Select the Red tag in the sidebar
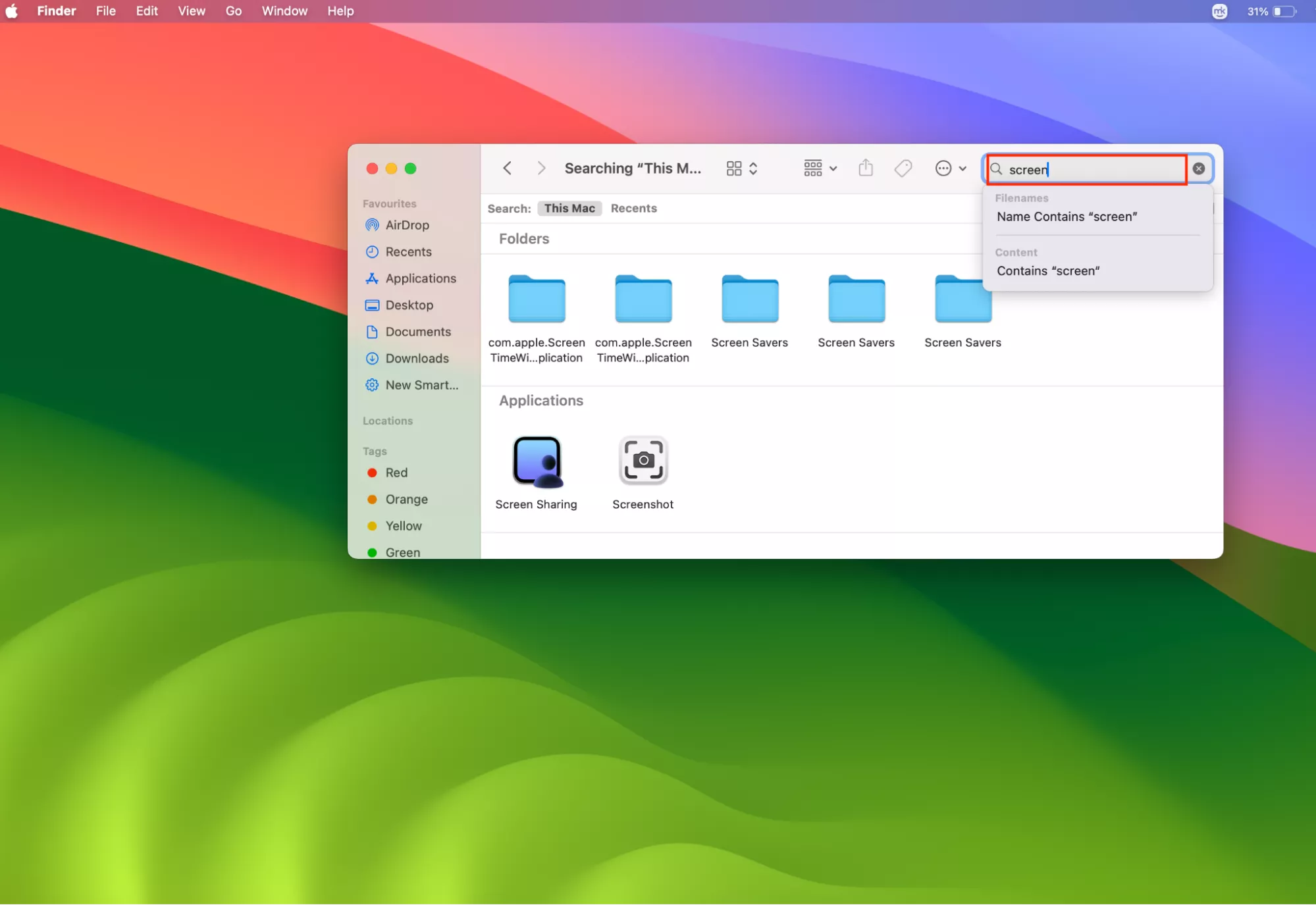 pyautogui.click(x=396, y=473)
